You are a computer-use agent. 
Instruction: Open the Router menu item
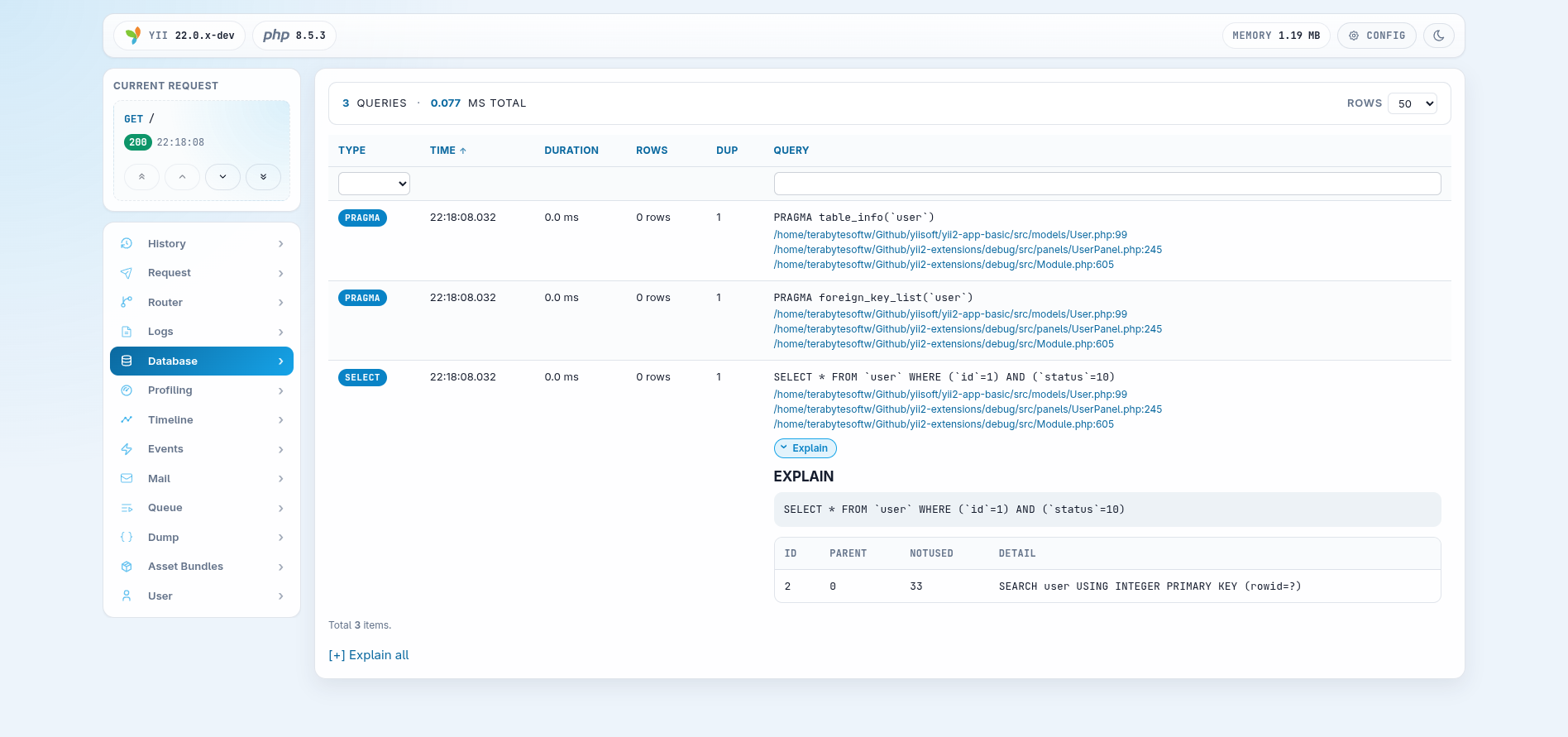click(202, 302)
